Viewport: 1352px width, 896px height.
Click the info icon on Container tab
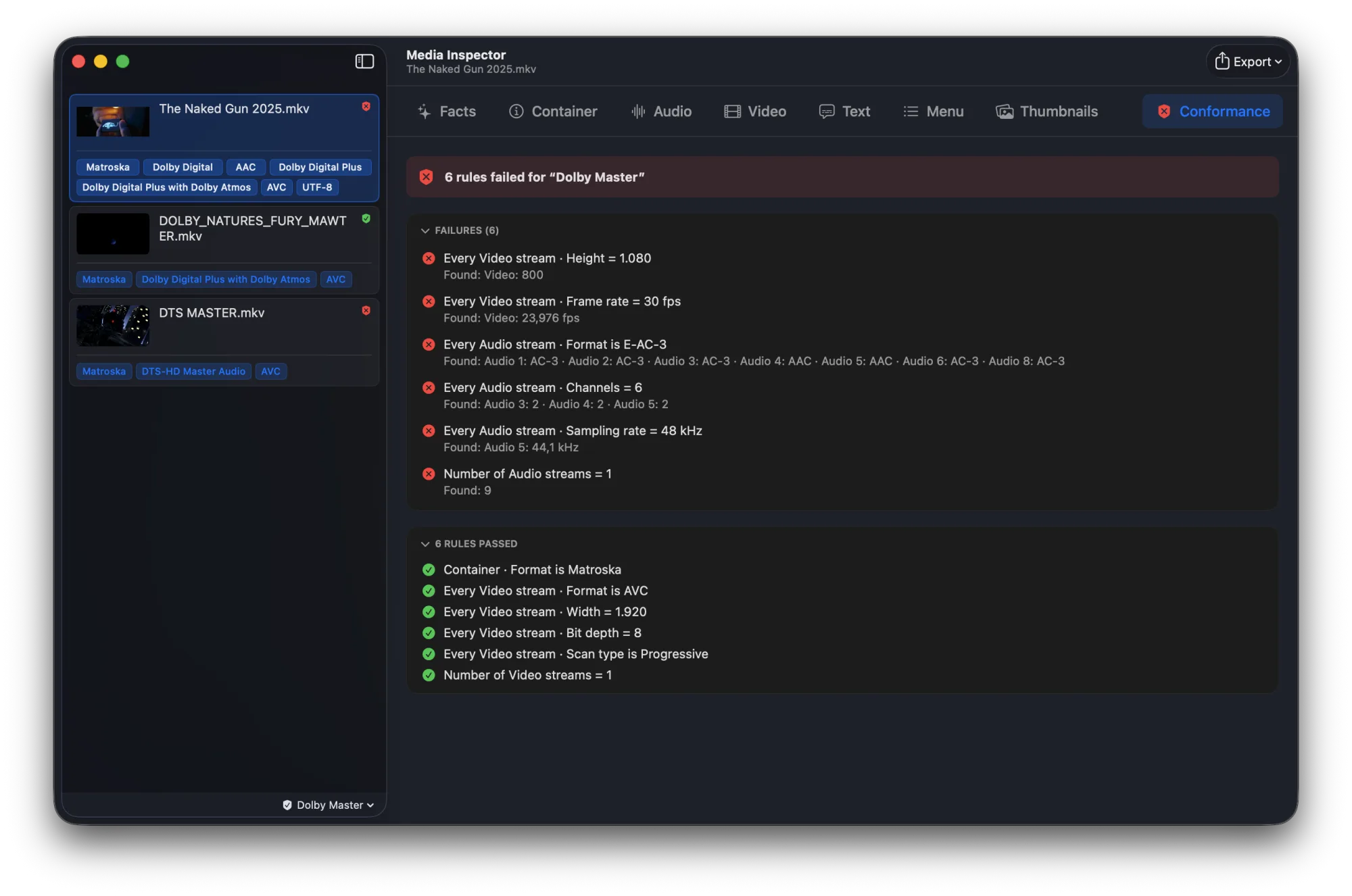pyautogui.click(x=516, y=111)
